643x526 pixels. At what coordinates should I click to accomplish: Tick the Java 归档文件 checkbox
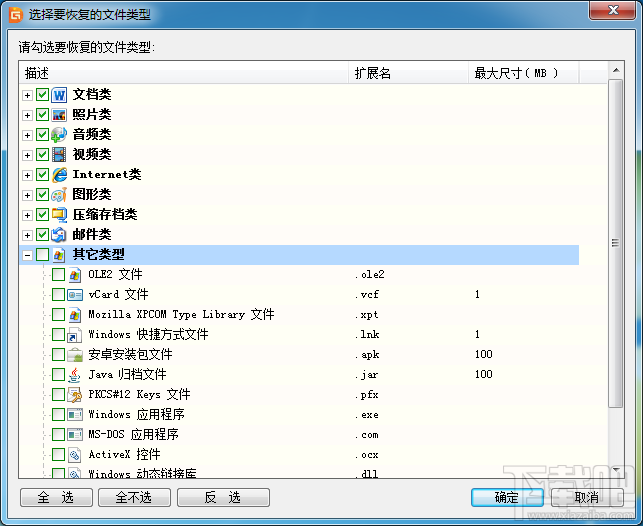click(x=58, y=375)
